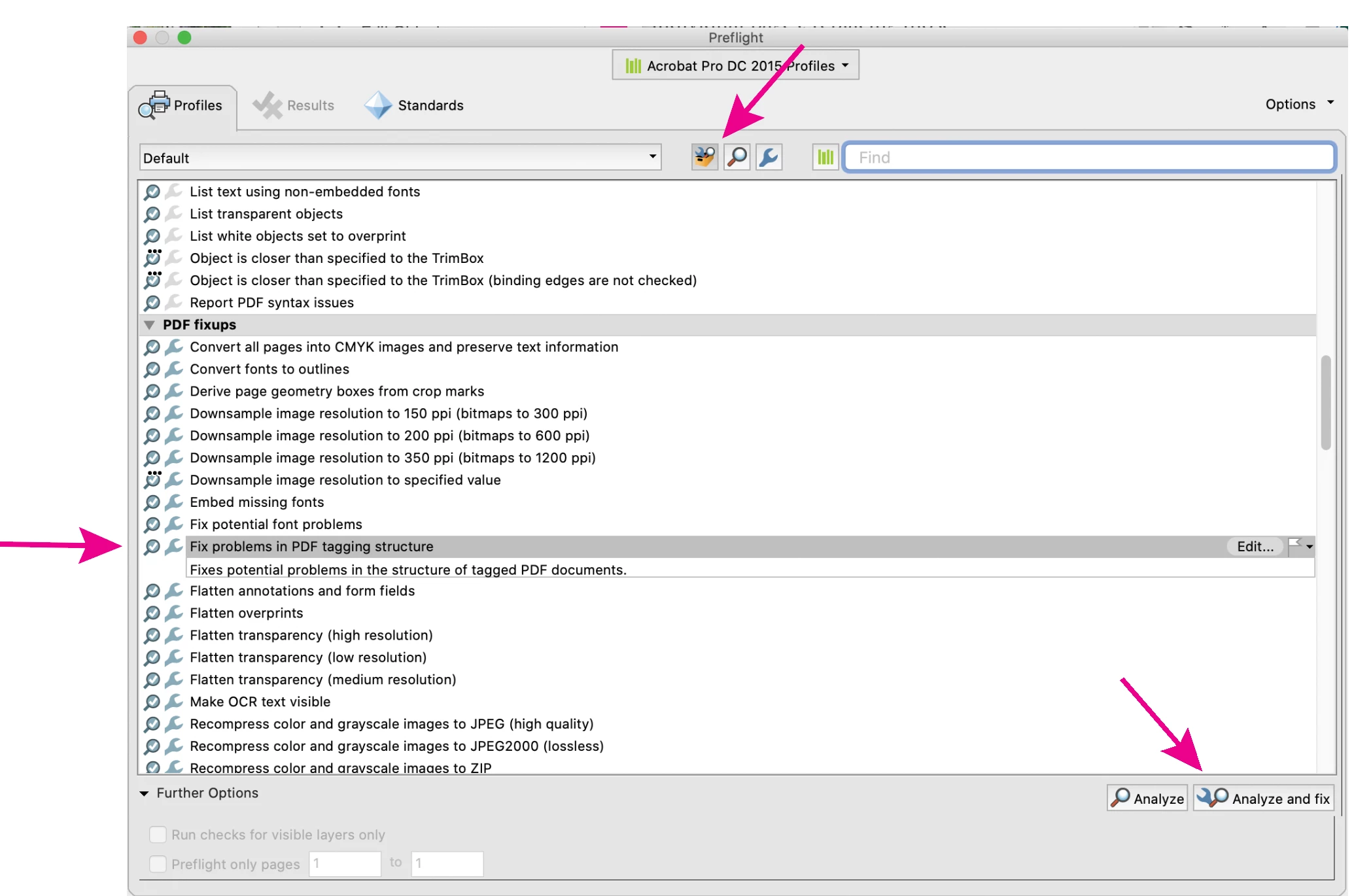Open the Default library dropdown

(x=400, y=158)
